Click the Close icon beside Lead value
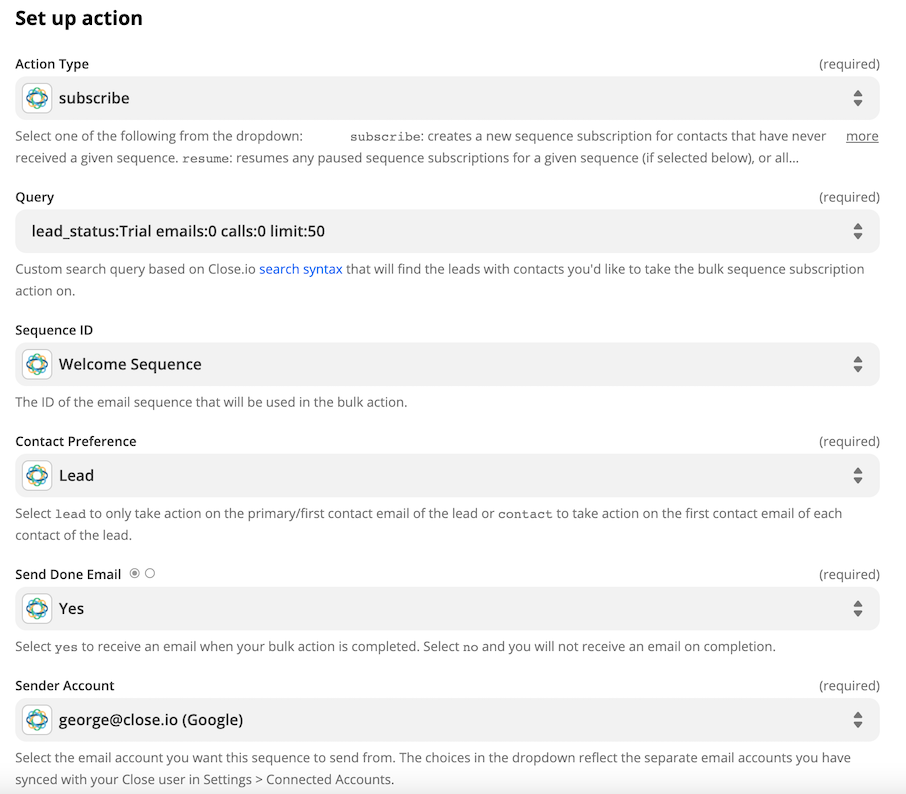The image size is (906, 794). pos(37,476)
